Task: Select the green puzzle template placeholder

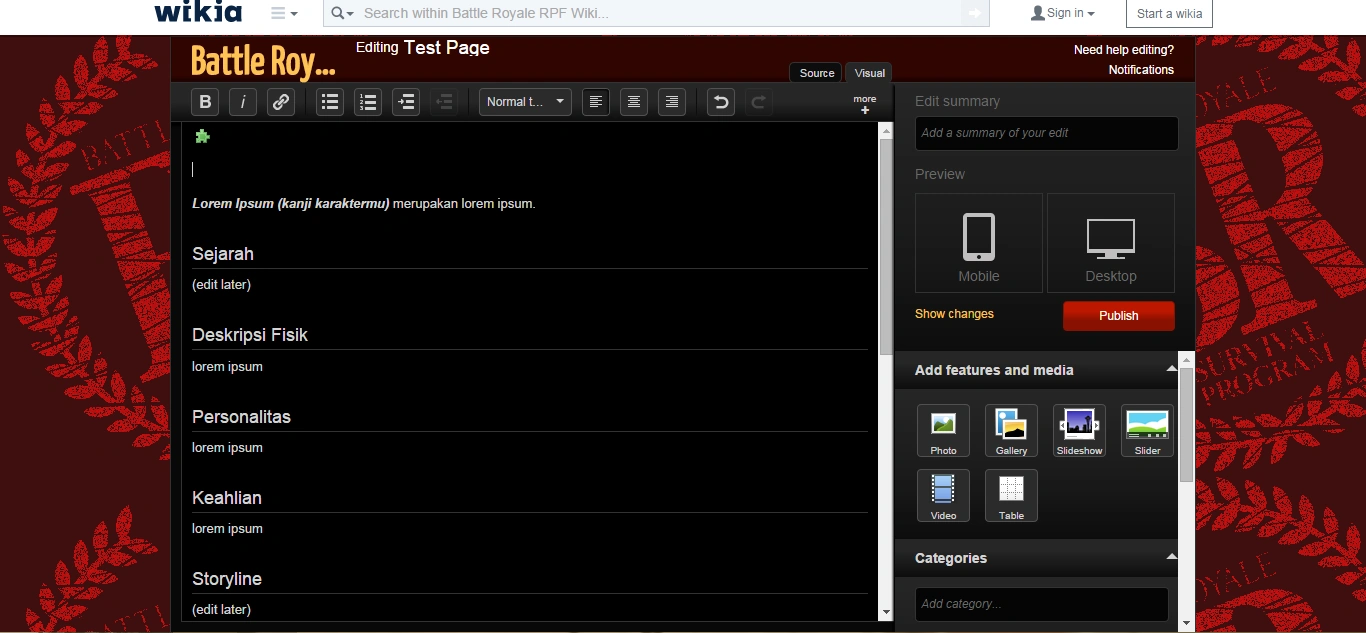Action: 202,136
